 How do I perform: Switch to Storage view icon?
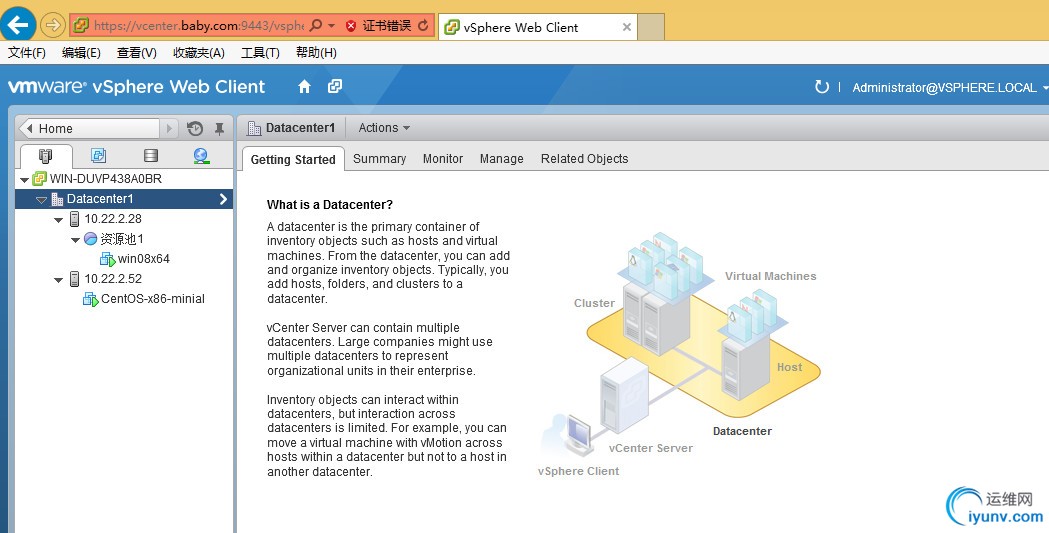pos(151,156)
